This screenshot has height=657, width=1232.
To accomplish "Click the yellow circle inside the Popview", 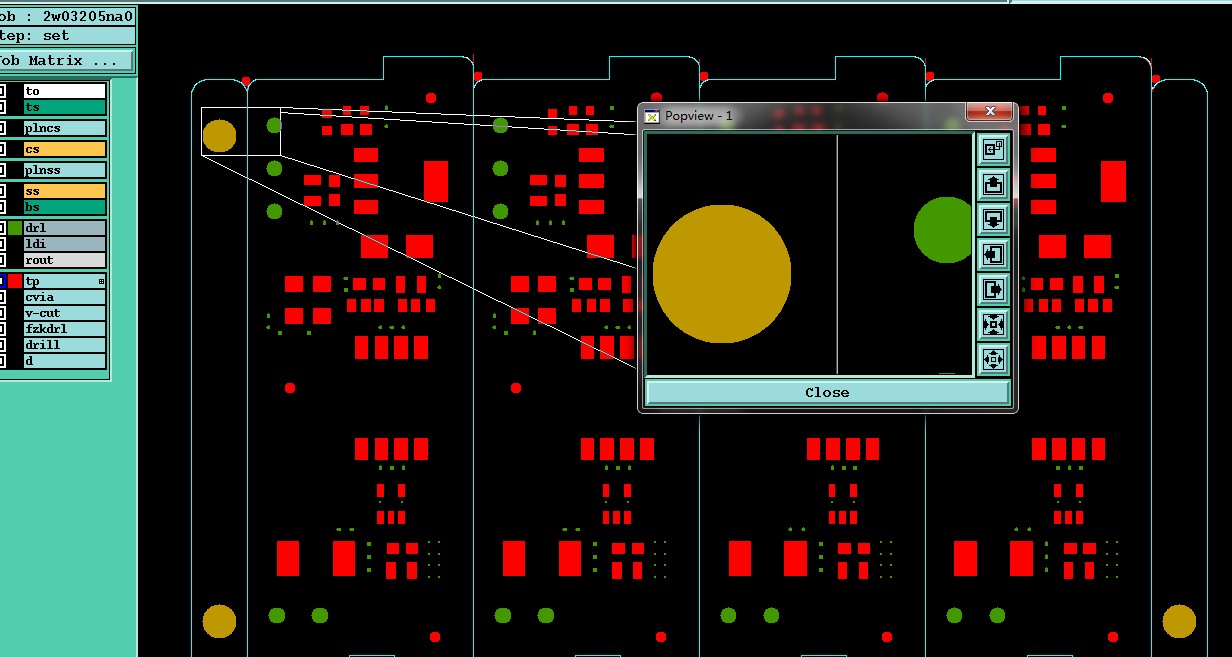I will [x=722, y=273].
